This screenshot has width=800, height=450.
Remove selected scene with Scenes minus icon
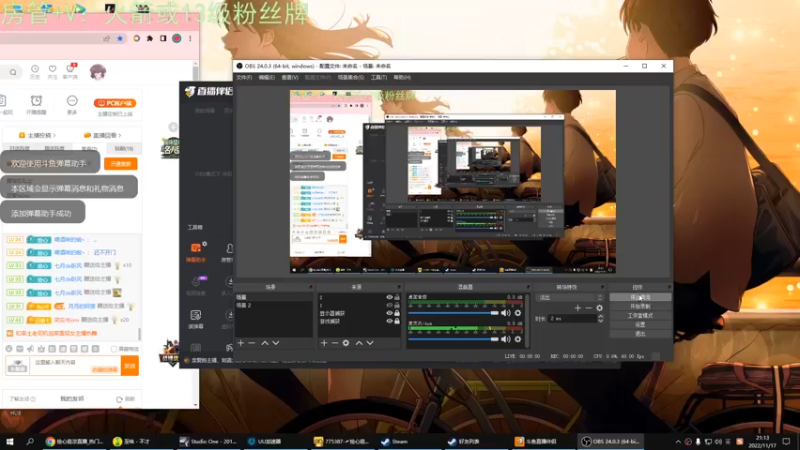pos(252,343)
